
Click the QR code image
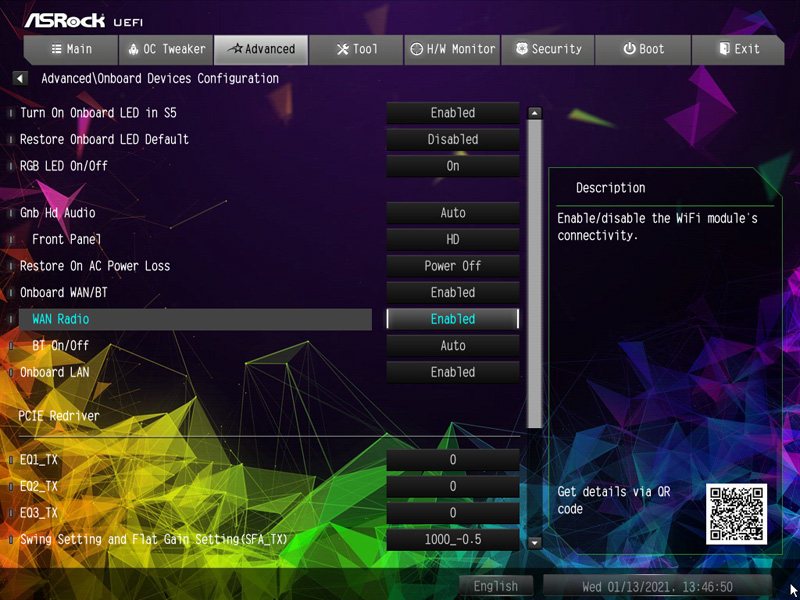[736, 514]
